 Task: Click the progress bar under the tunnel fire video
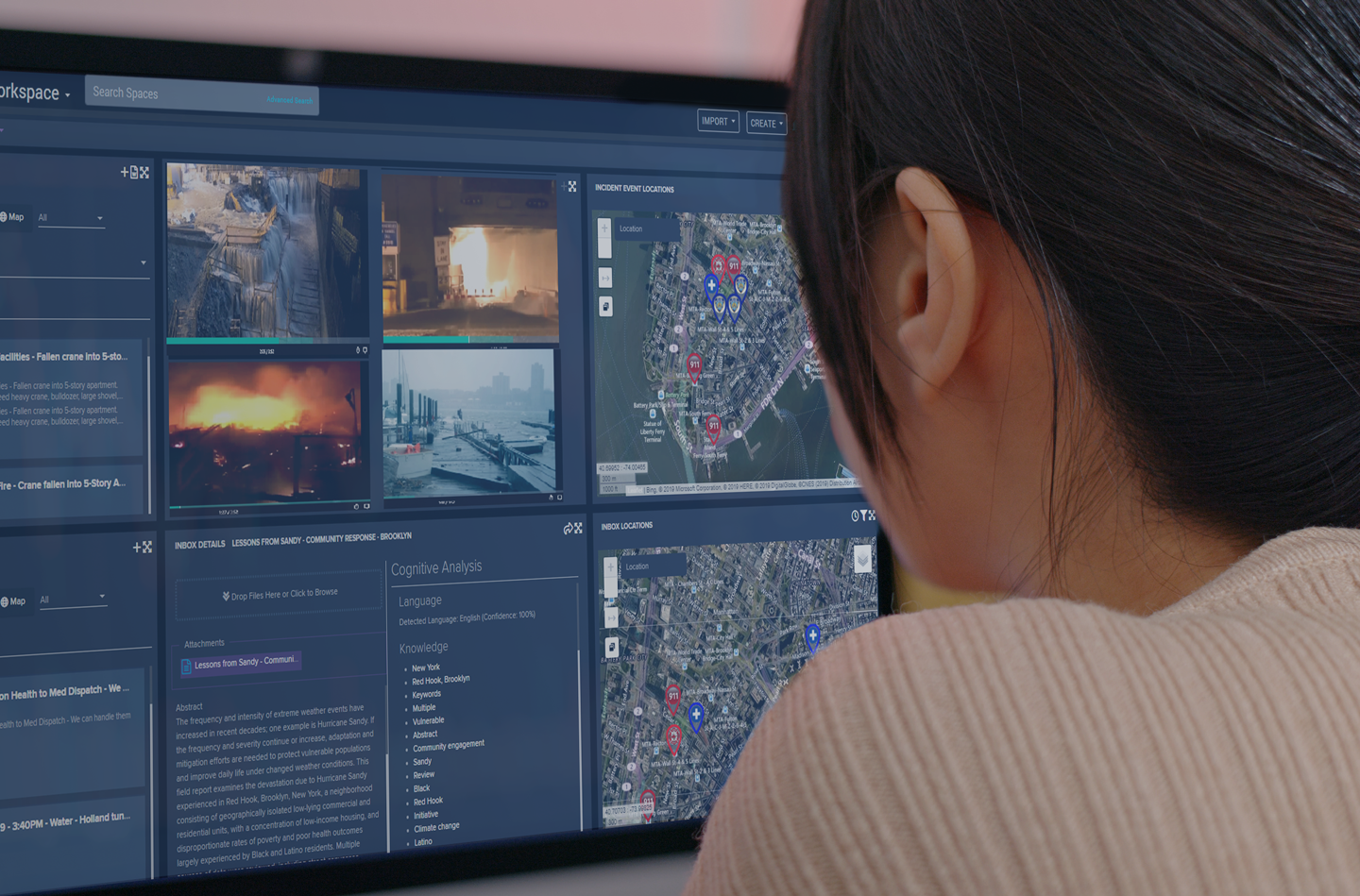(x=470, y=339)
